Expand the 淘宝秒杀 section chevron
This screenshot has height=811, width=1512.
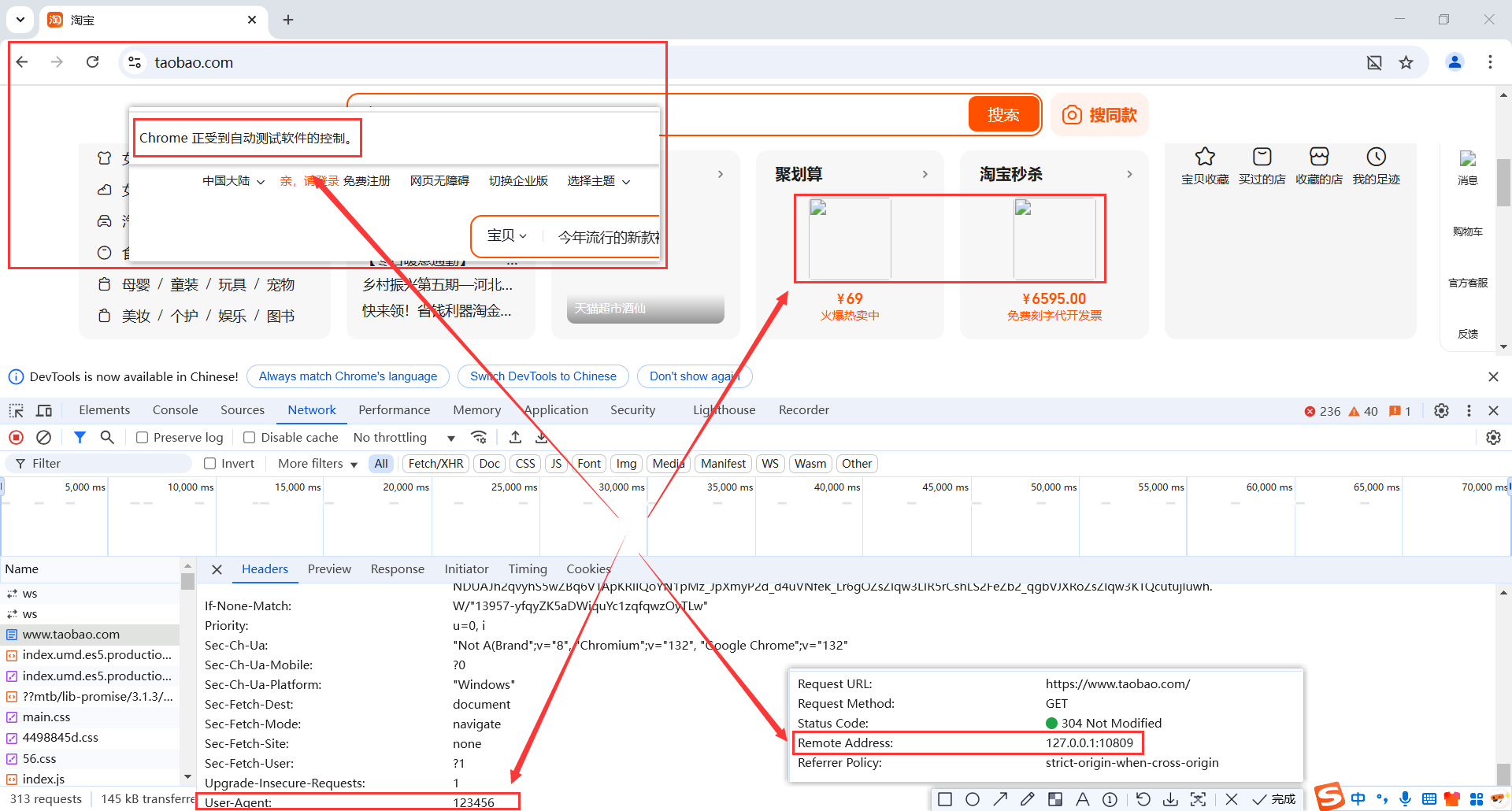coord(1129,174)
